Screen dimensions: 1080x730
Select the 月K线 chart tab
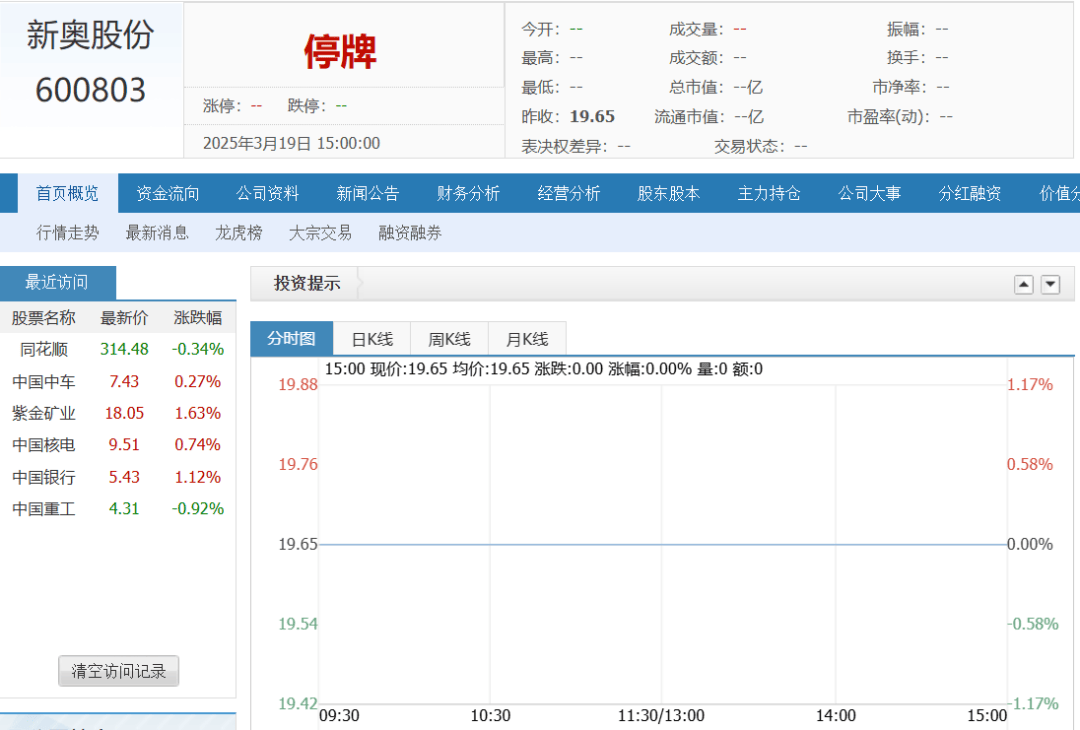click(x=527, y=339)
